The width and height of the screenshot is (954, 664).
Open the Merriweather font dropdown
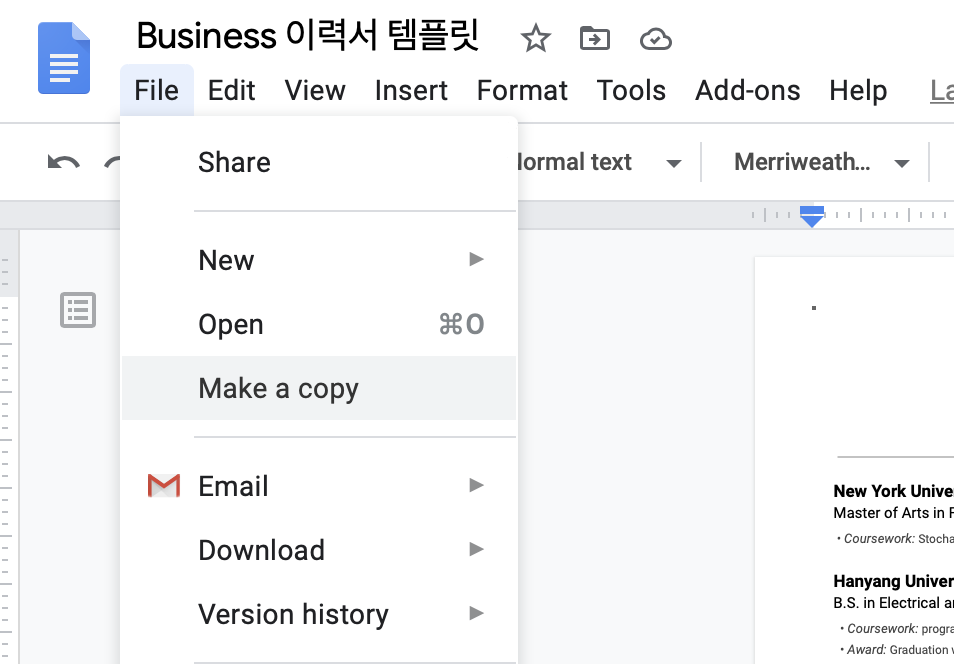[821, 163]
